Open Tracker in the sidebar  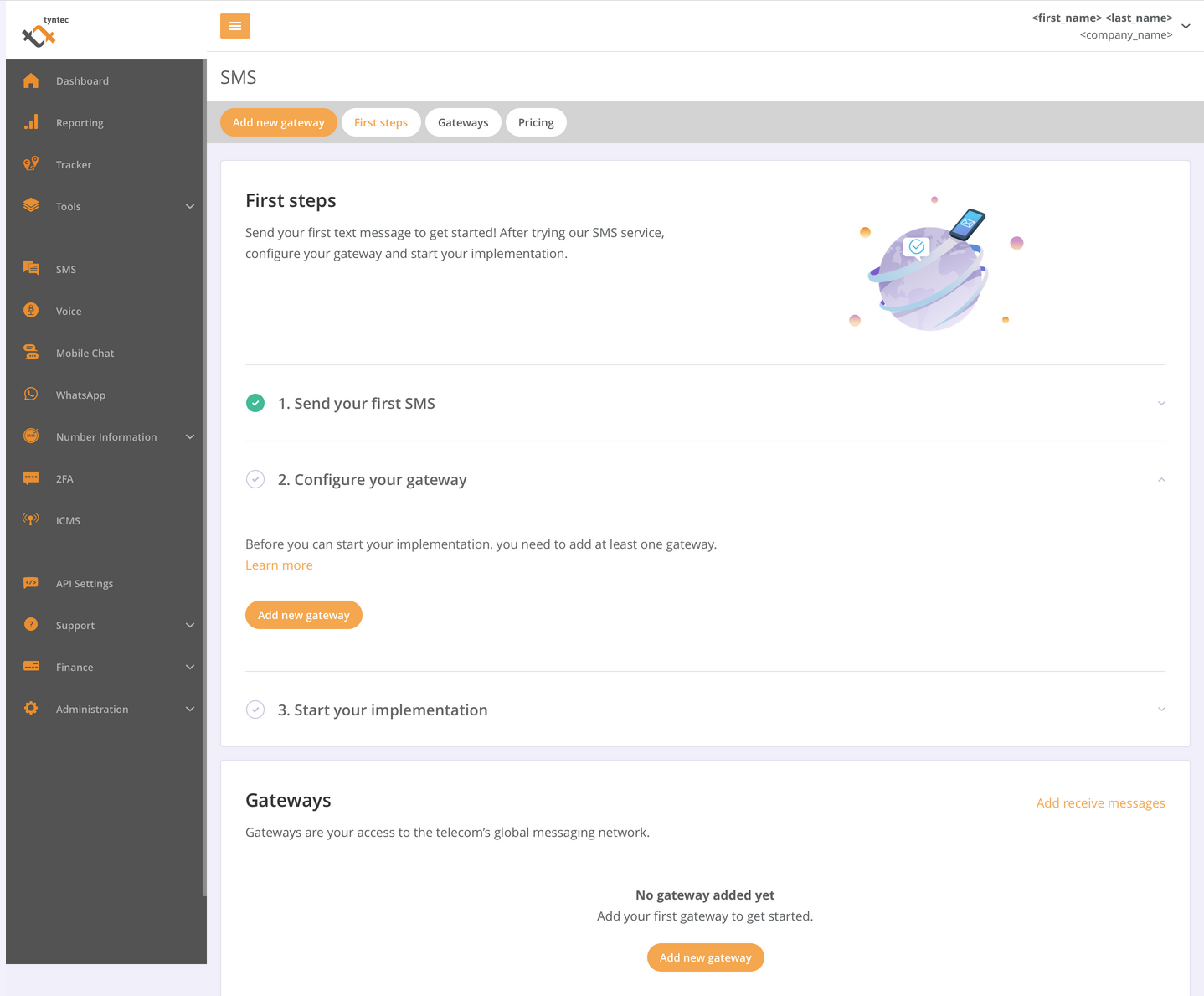pos(74,164)
